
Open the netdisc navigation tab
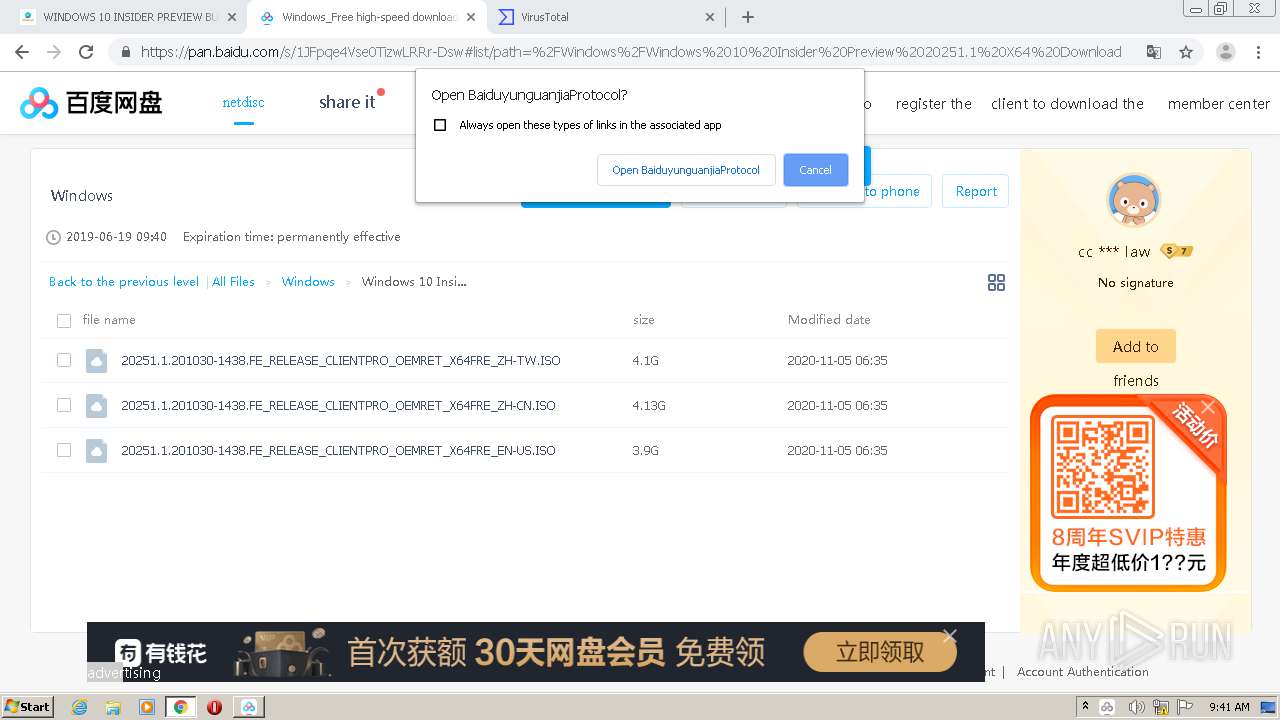click(243, 102)
